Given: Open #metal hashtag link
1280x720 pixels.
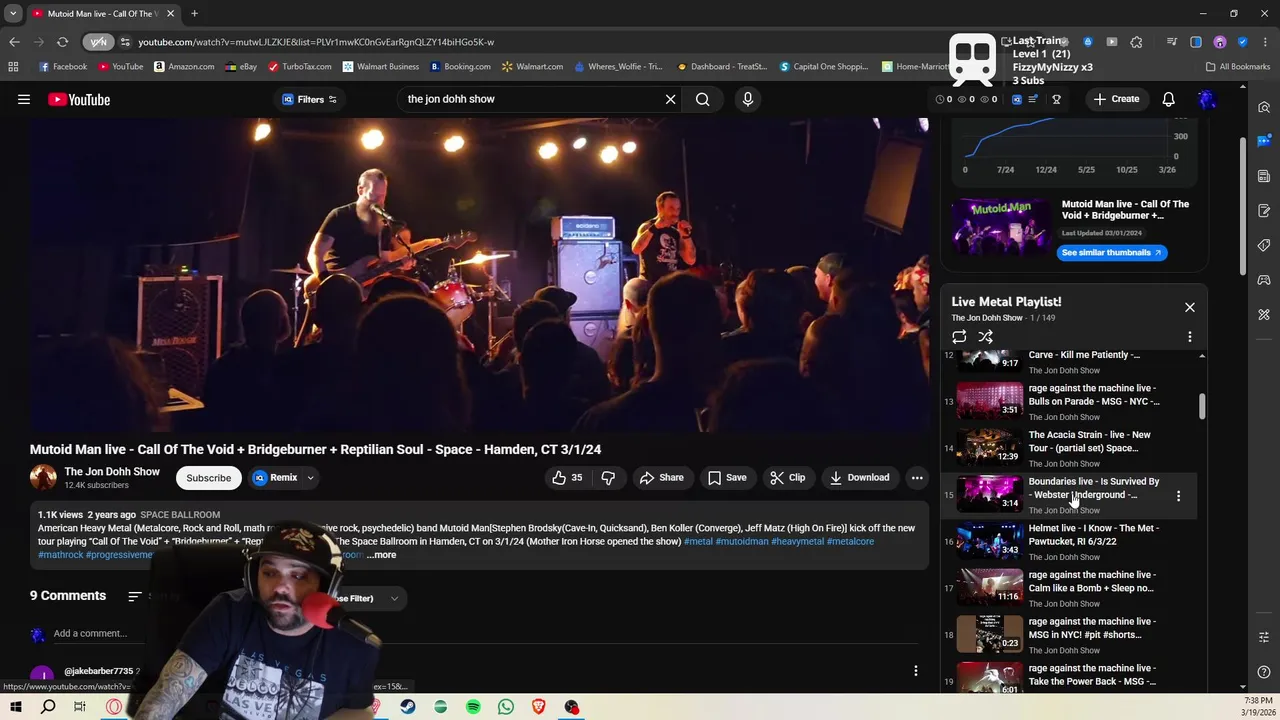Looking at the screenshot, I should point(698,542).
